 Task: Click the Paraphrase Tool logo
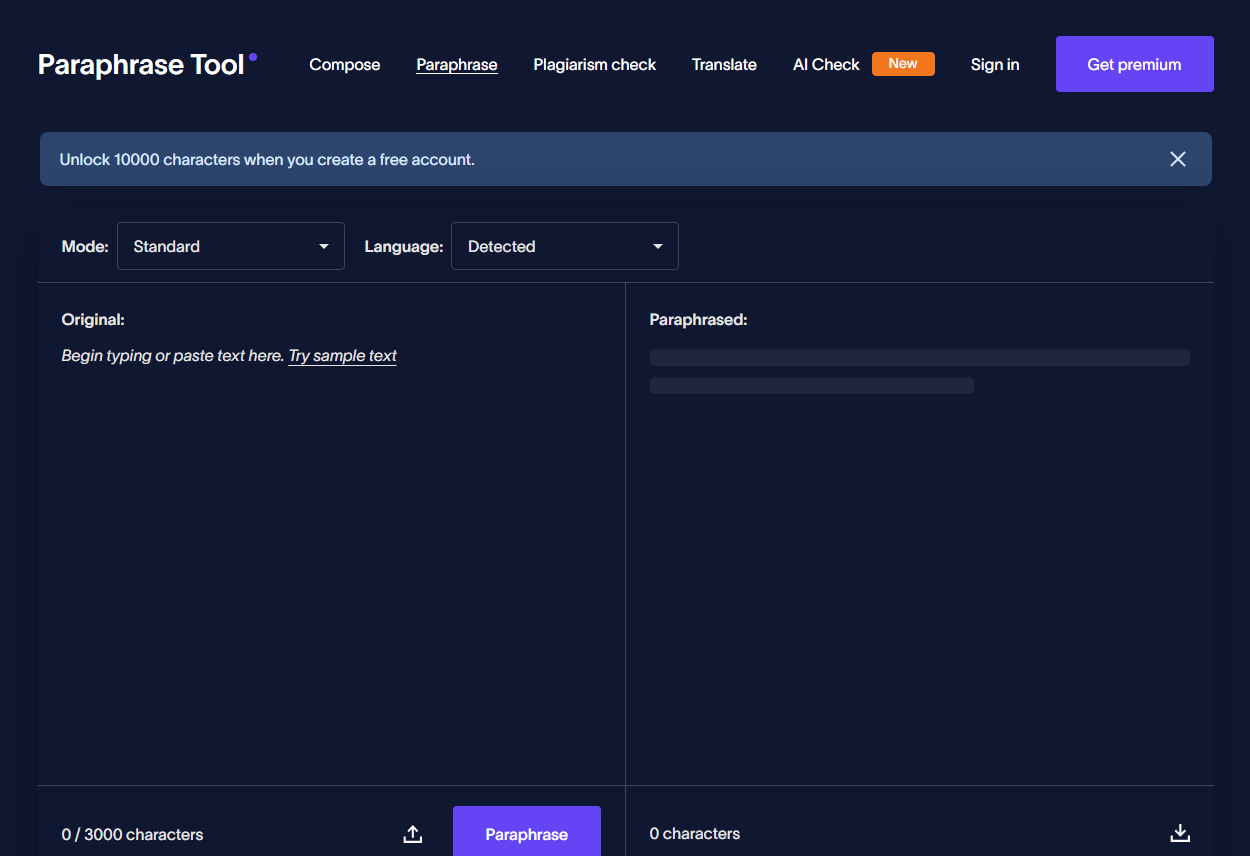147,65
